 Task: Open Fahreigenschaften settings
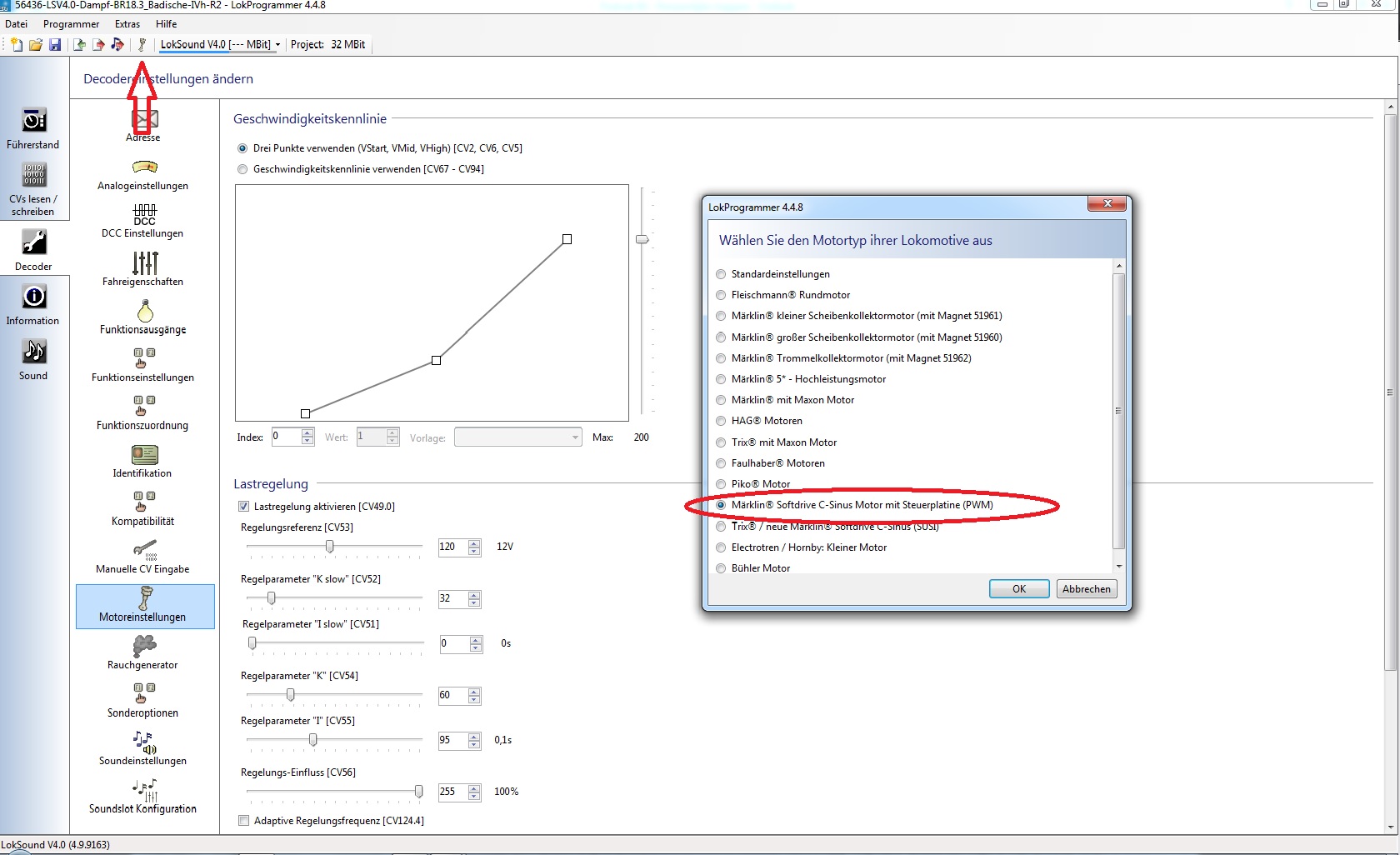(x=143, y=270)
